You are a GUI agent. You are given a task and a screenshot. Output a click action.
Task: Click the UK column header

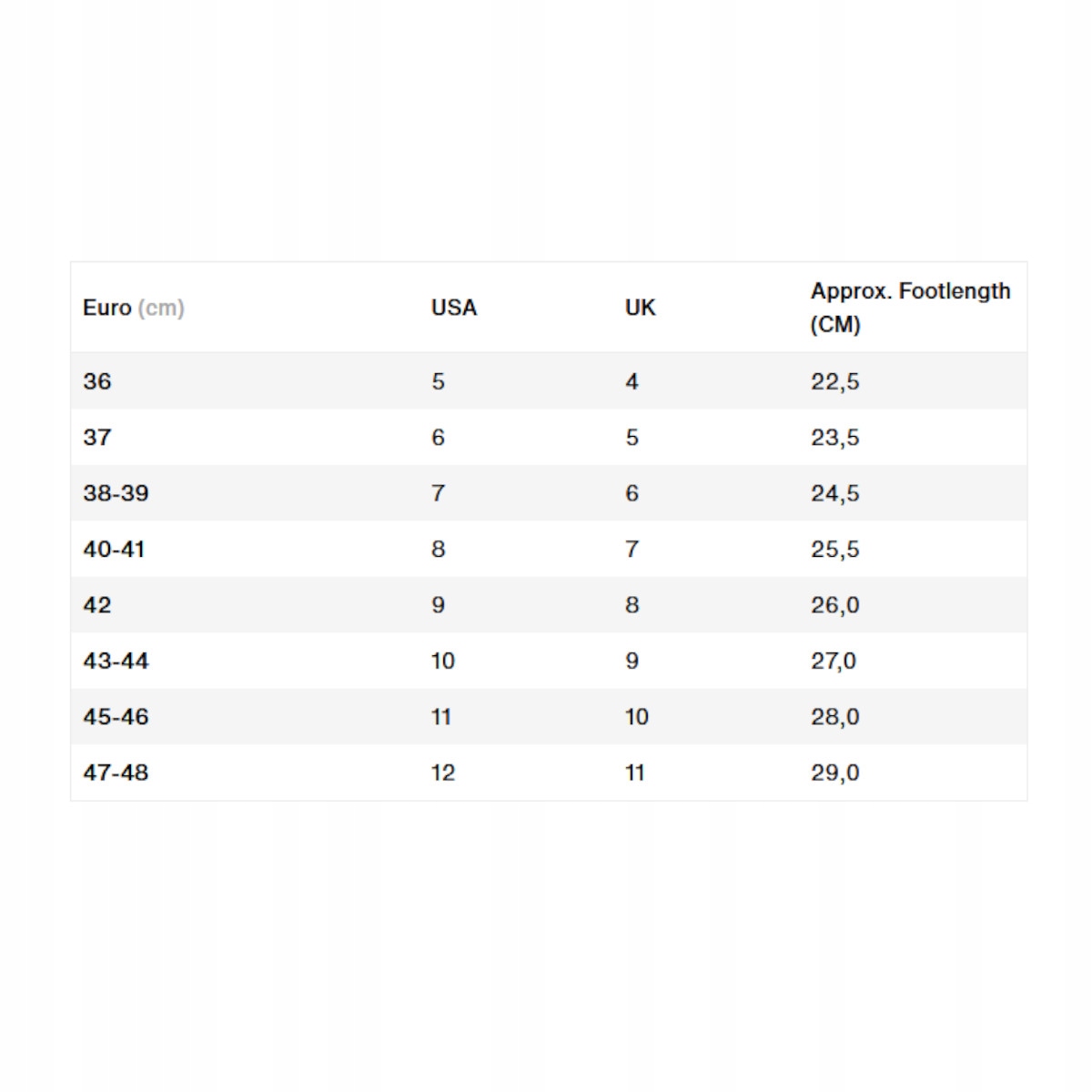tap(640, 308)
